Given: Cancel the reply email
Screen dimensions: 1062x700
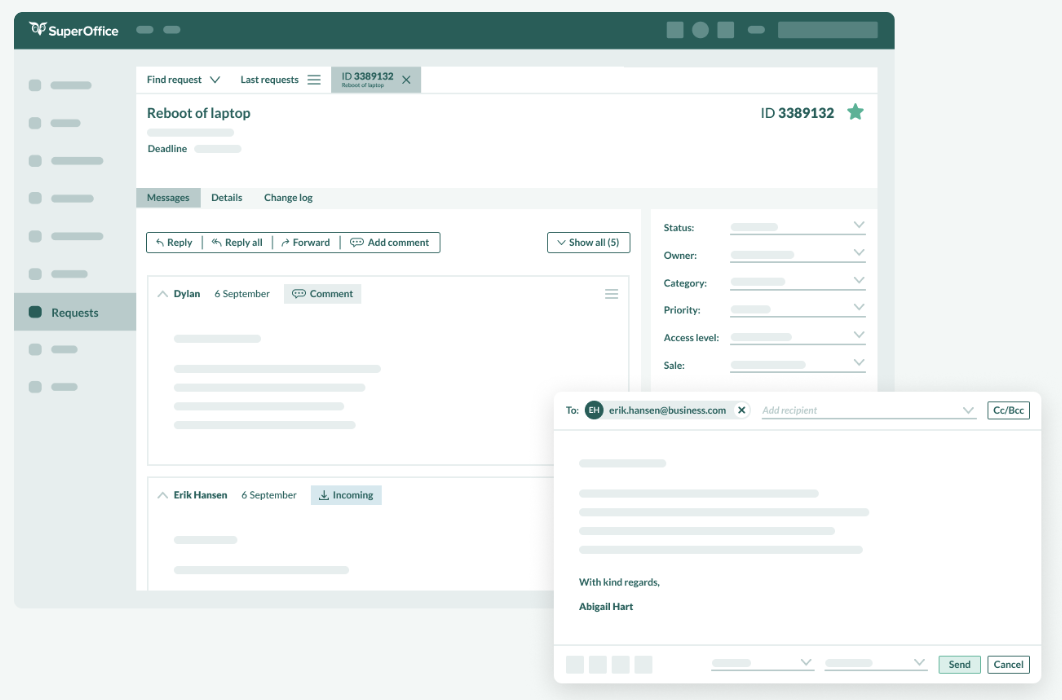Looking at the screenshot, I should 1008,665.
